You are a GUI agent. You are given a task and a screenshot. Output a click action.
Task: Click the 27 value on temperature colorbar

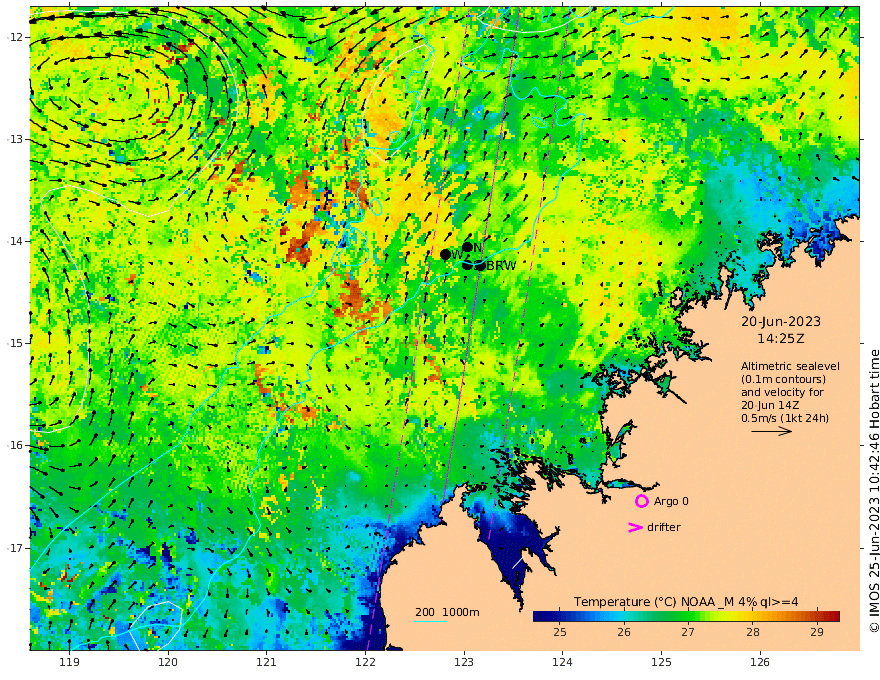pos(688,632)
